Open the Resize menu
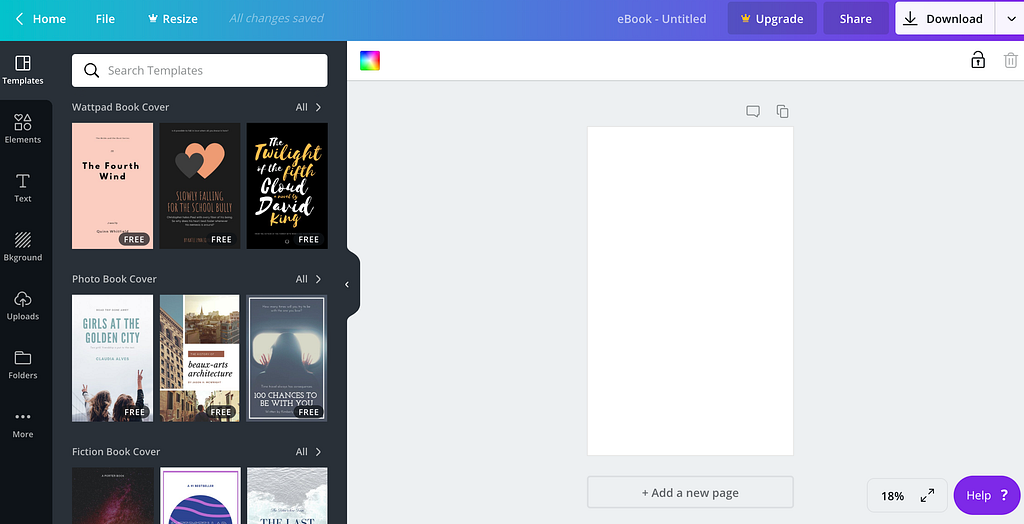 tap(172, 19)
